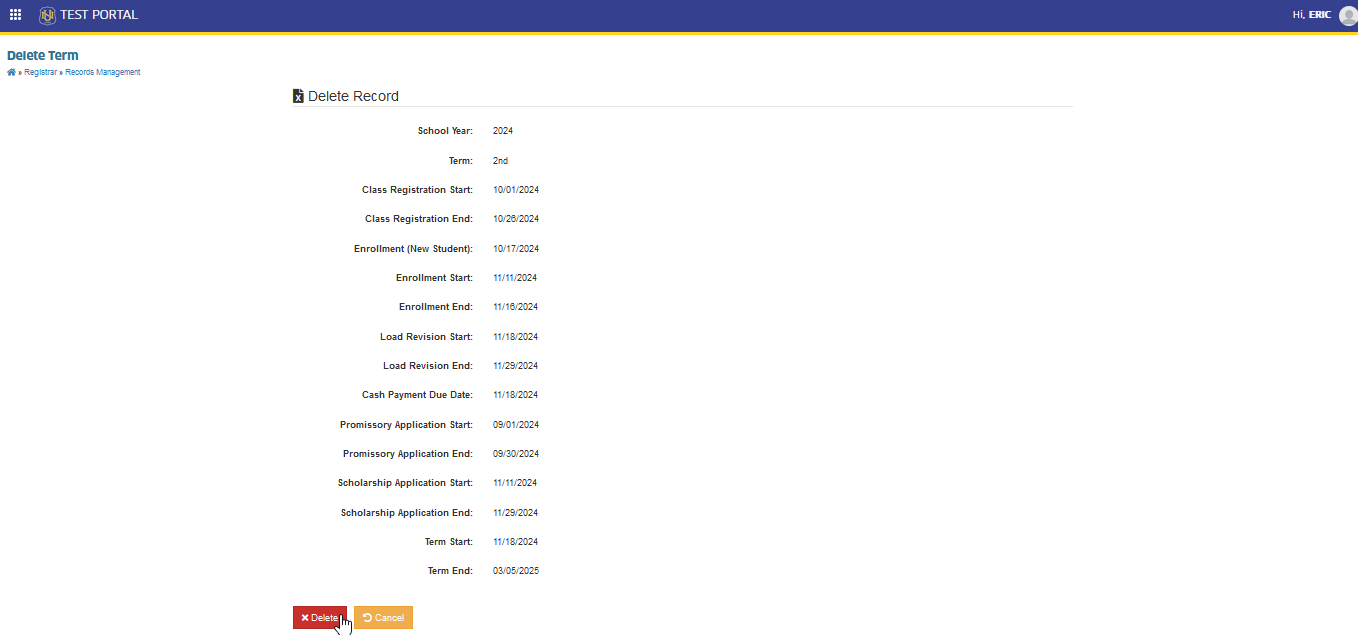This screenshot has height=635, width=1358.
Task: Click the Delete Record section heading text
Action: click(353, 97)
